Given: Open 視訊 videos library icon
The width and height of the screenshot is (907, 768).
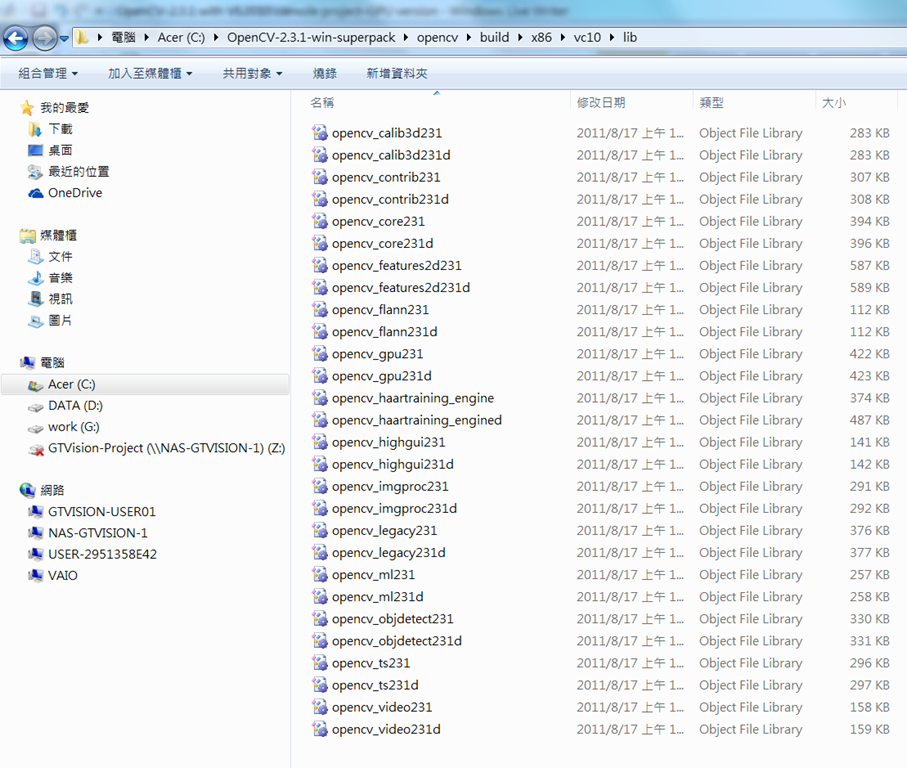Looking at the screenshot, I should click(35, 299).
